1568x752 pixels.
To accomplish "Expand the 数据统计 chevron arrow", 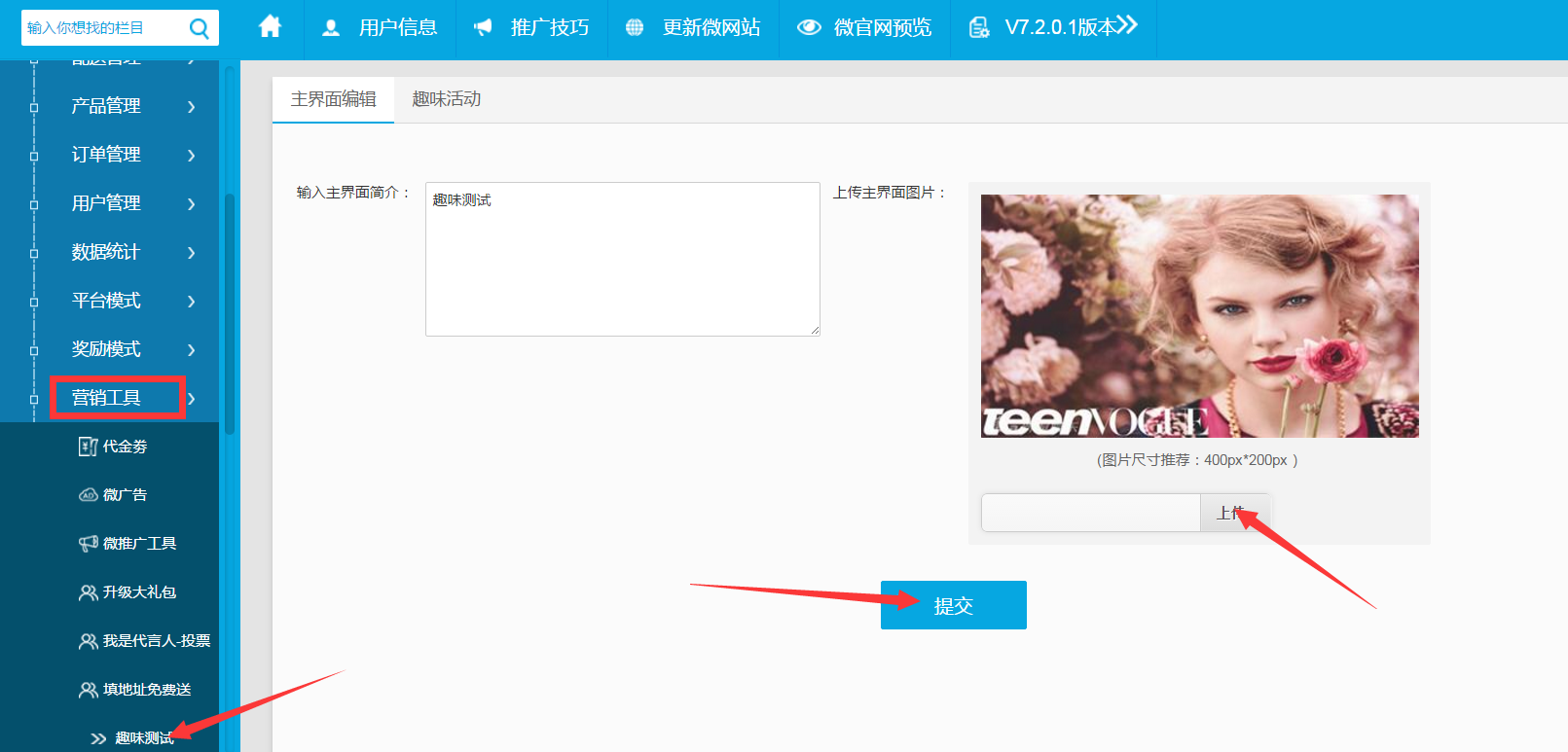I will click(x=191, y=252).
